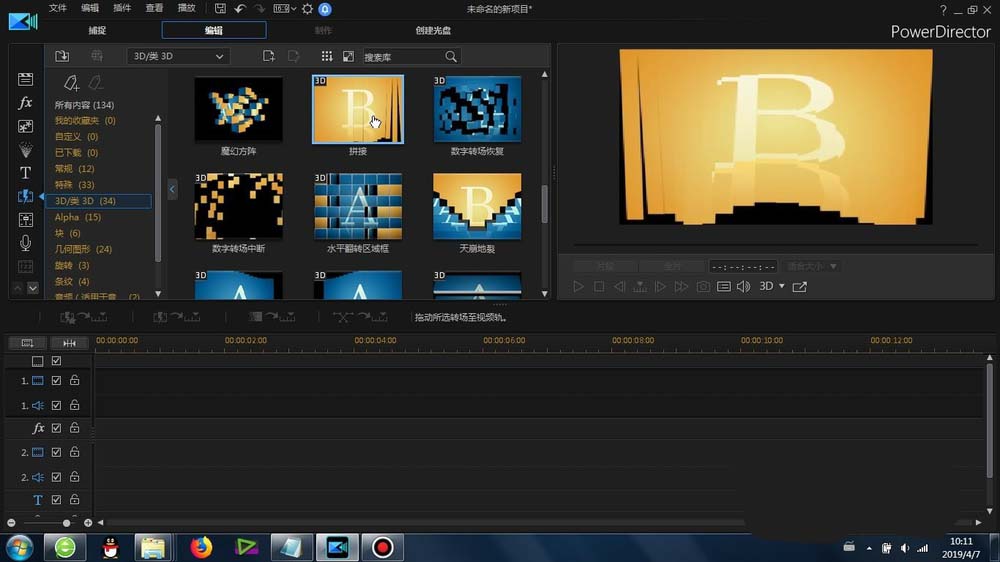Take snapshot with camera icon
This screenshot has height=562, width=1000.
pyautogui.click(x=703, y=286)
